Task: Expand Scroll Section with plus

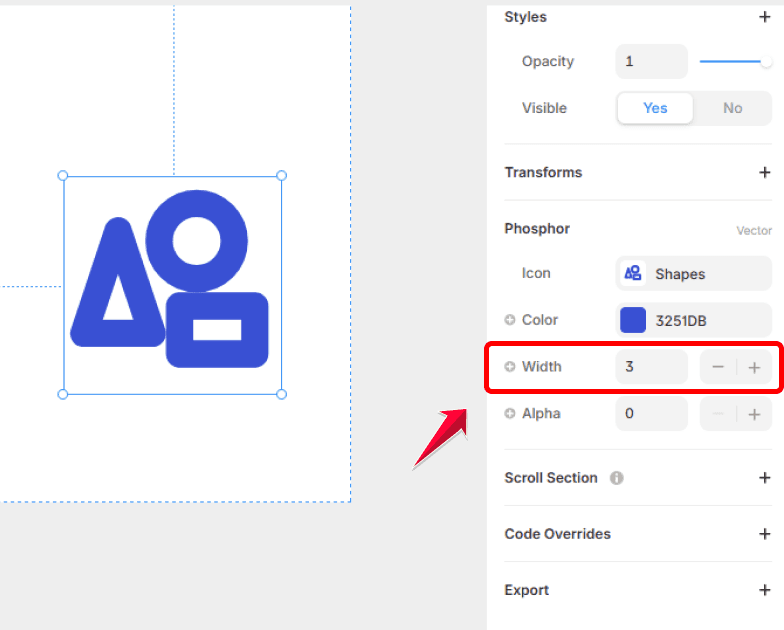Action: (764, 478)
